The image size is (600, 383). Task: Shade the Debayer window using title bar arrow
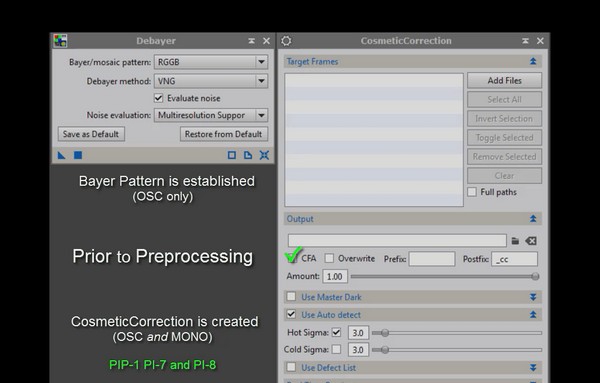251,41
